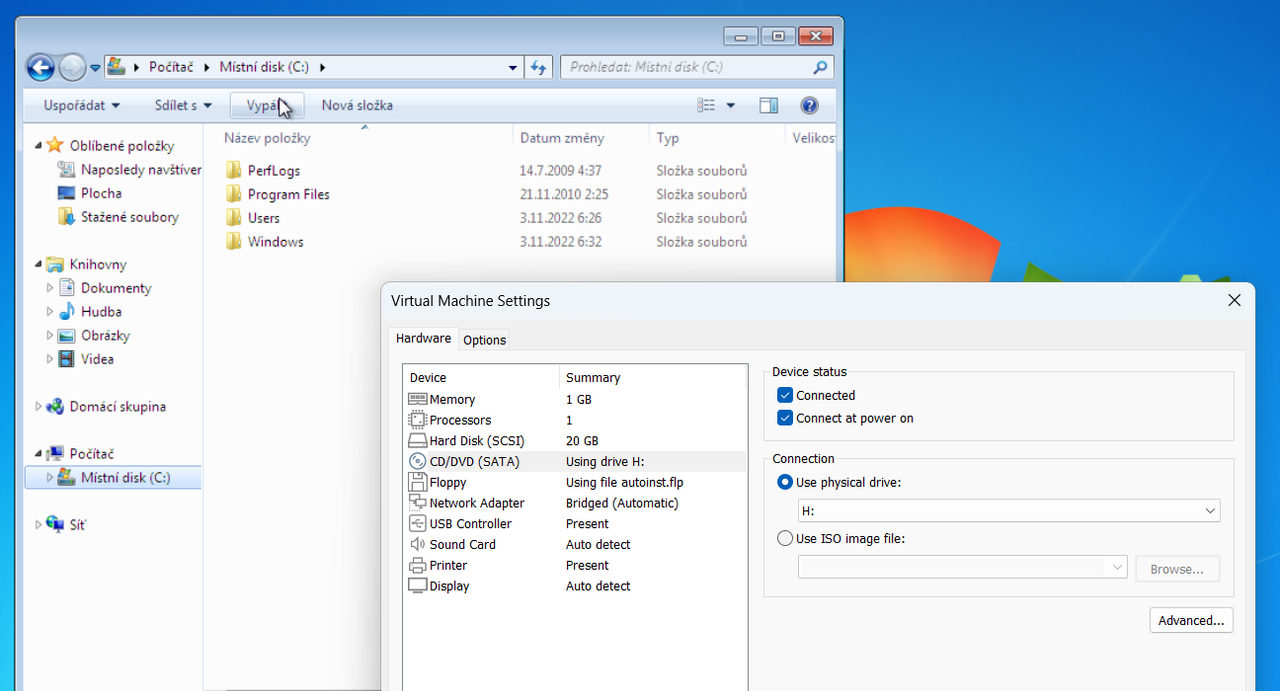The height and width of the screenshot is (691, 1280).
Task: Open the Uspořádat menu
Action: pyautogui.click(x=82, y=105)
